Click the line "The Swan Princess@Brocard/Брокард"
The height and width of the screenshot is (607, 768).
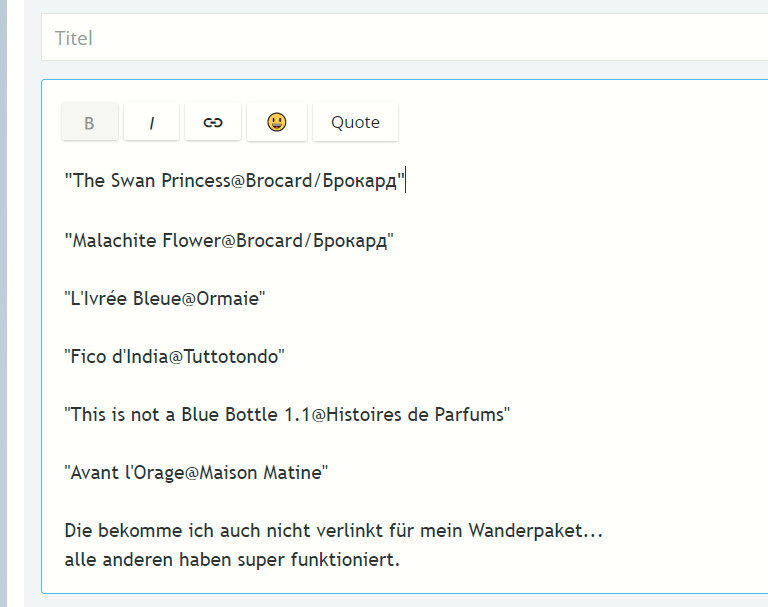235,181
